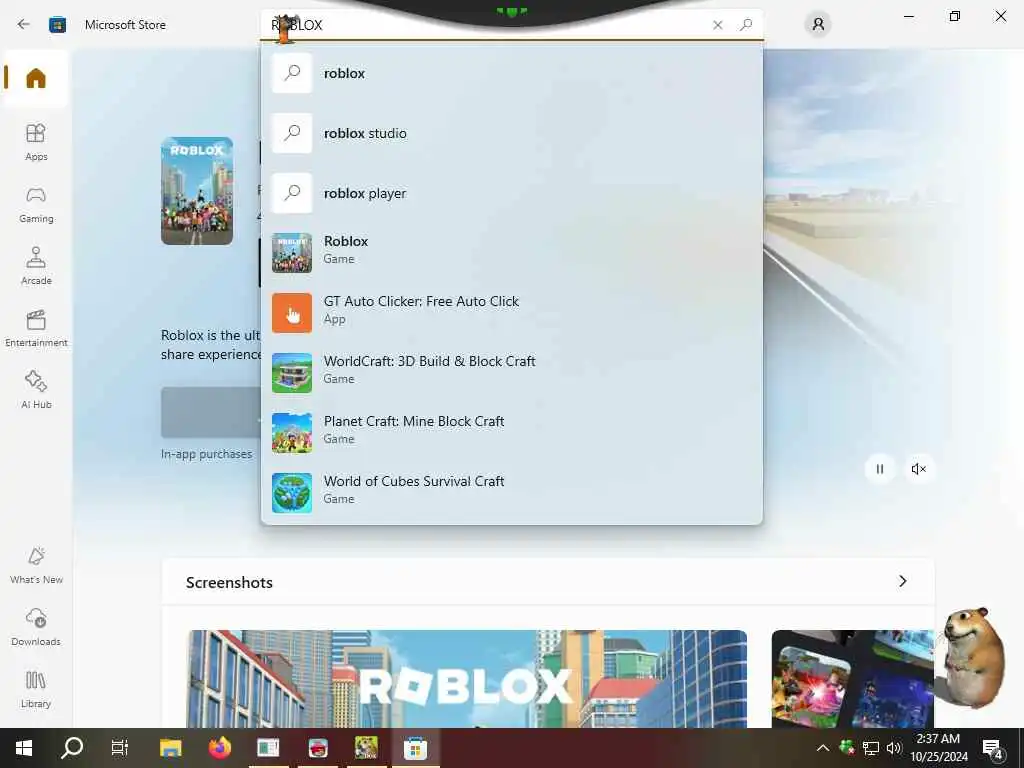The height and width of the screenshot is (768, 1024).
Task: Switch to Microsoft Store taskbar icon
Action: click(415, 748)
